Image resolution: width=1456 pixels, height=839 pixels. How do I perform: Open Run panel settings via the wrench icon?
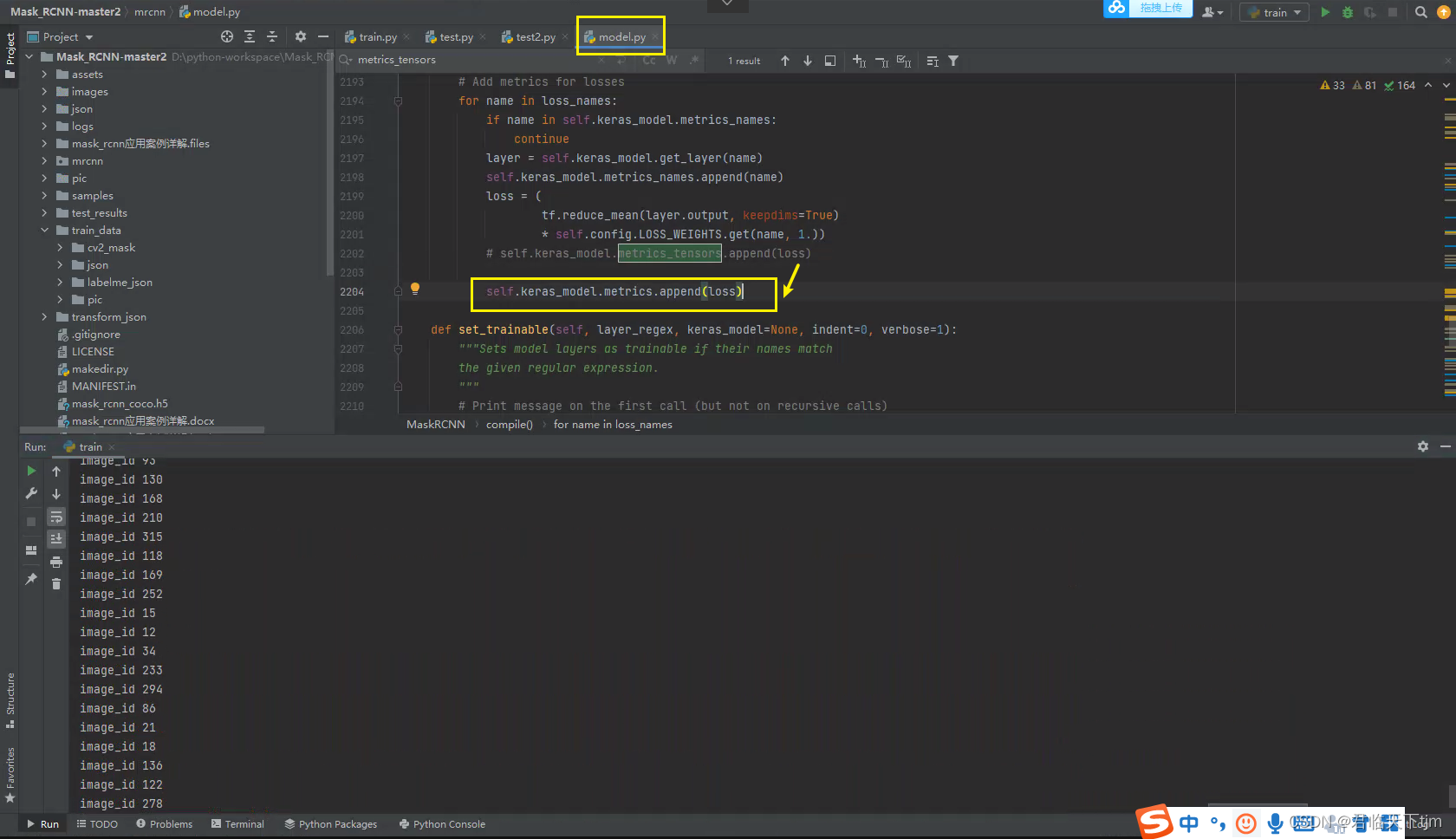(x=31, y=494)
